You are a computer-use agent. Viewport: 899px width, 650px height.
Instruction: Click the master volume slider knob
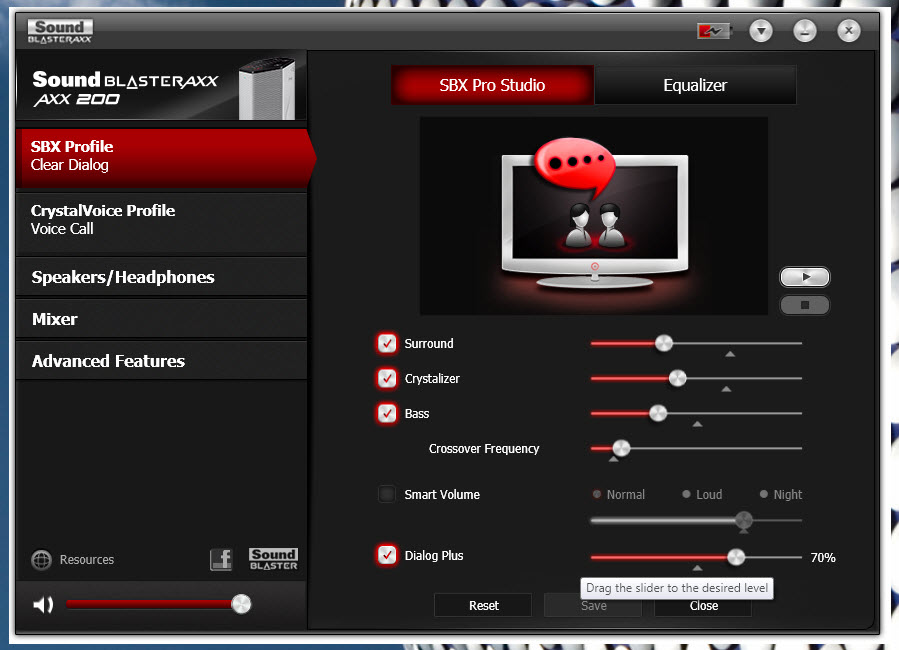click(x=241, y=604)
